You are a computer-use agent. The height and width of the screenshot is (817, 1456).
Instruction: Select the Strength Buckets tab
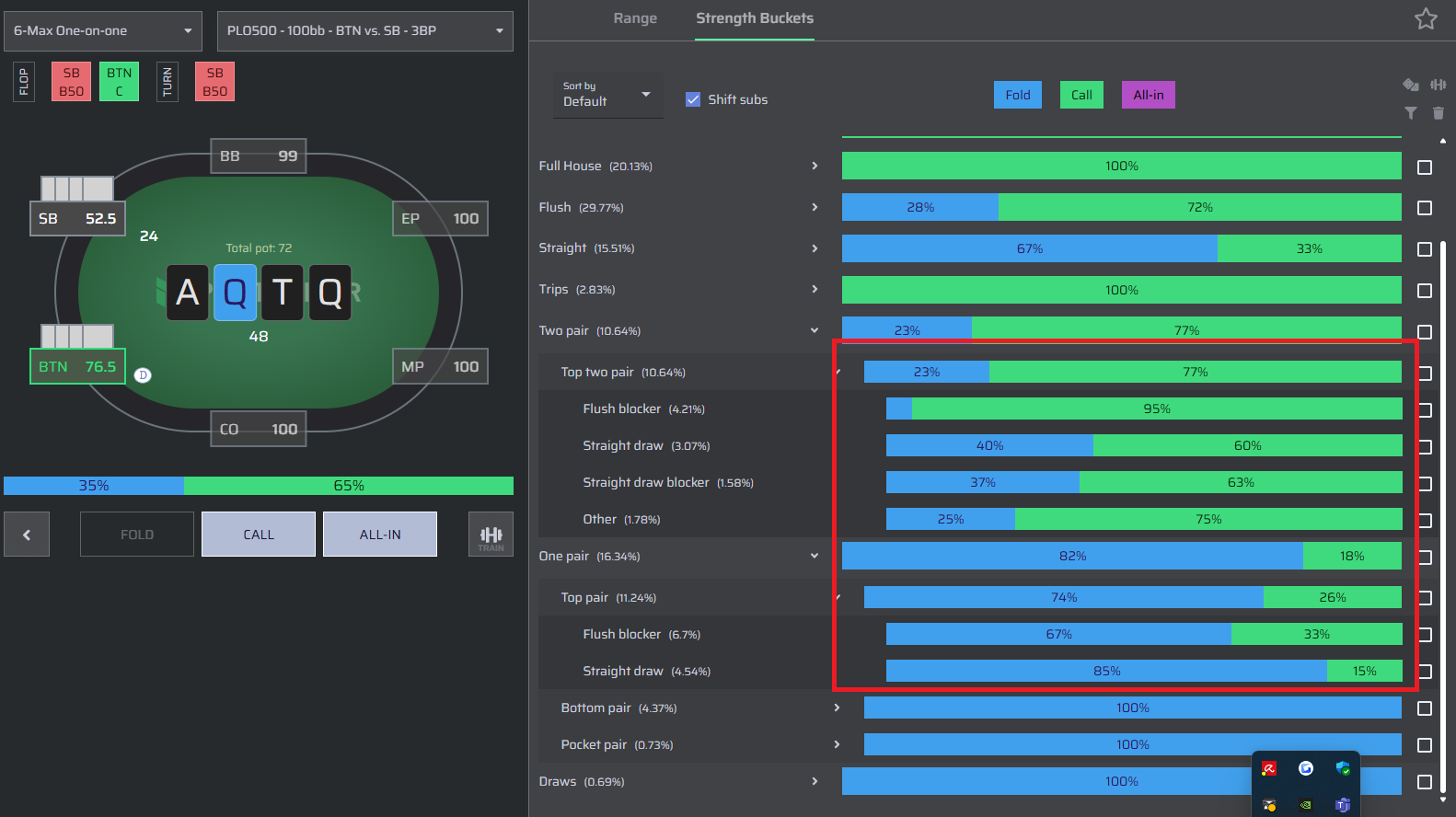click(x=755, y=18)
